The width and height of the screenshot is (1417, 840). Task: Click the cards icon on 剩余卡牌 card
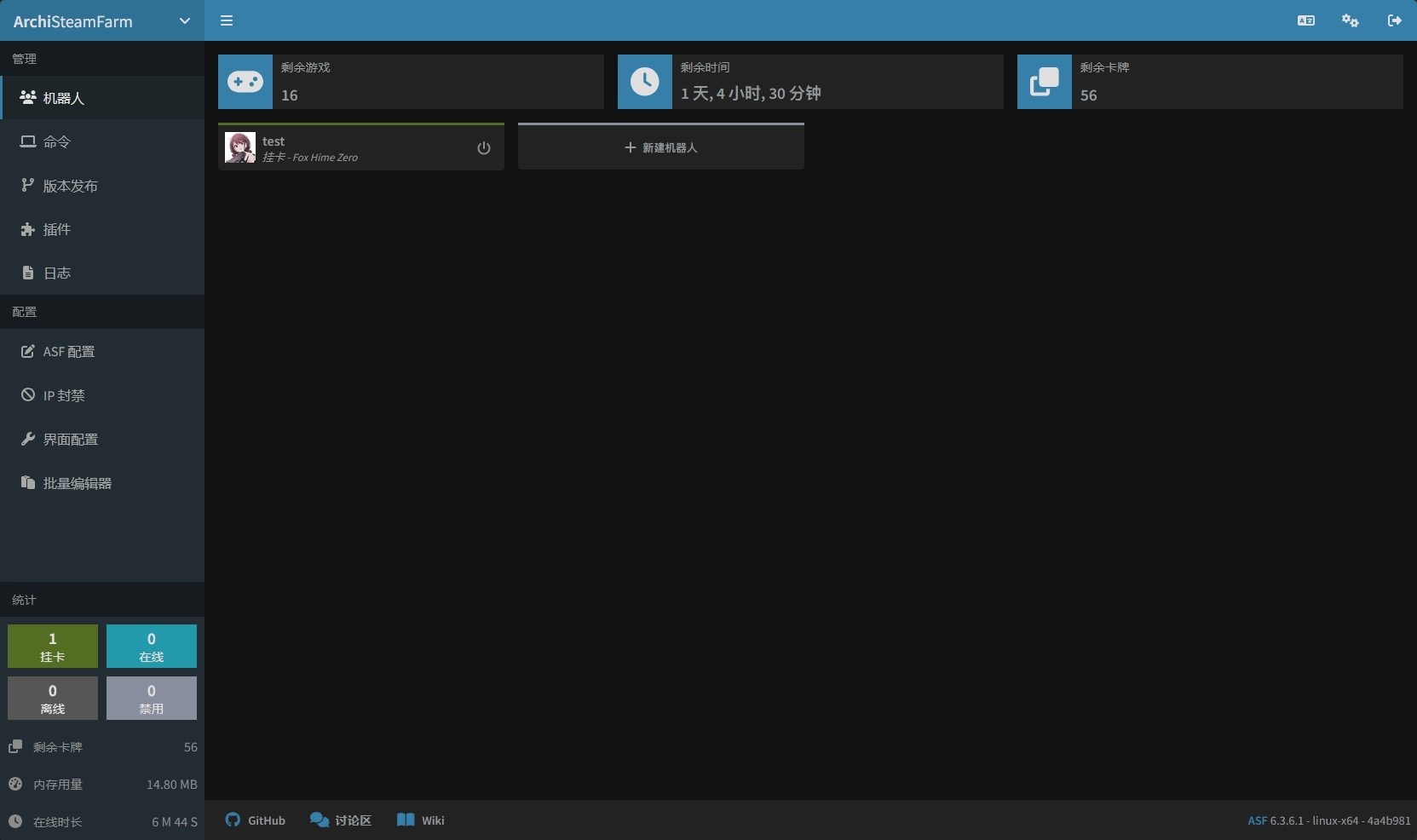click(1045, 82)
